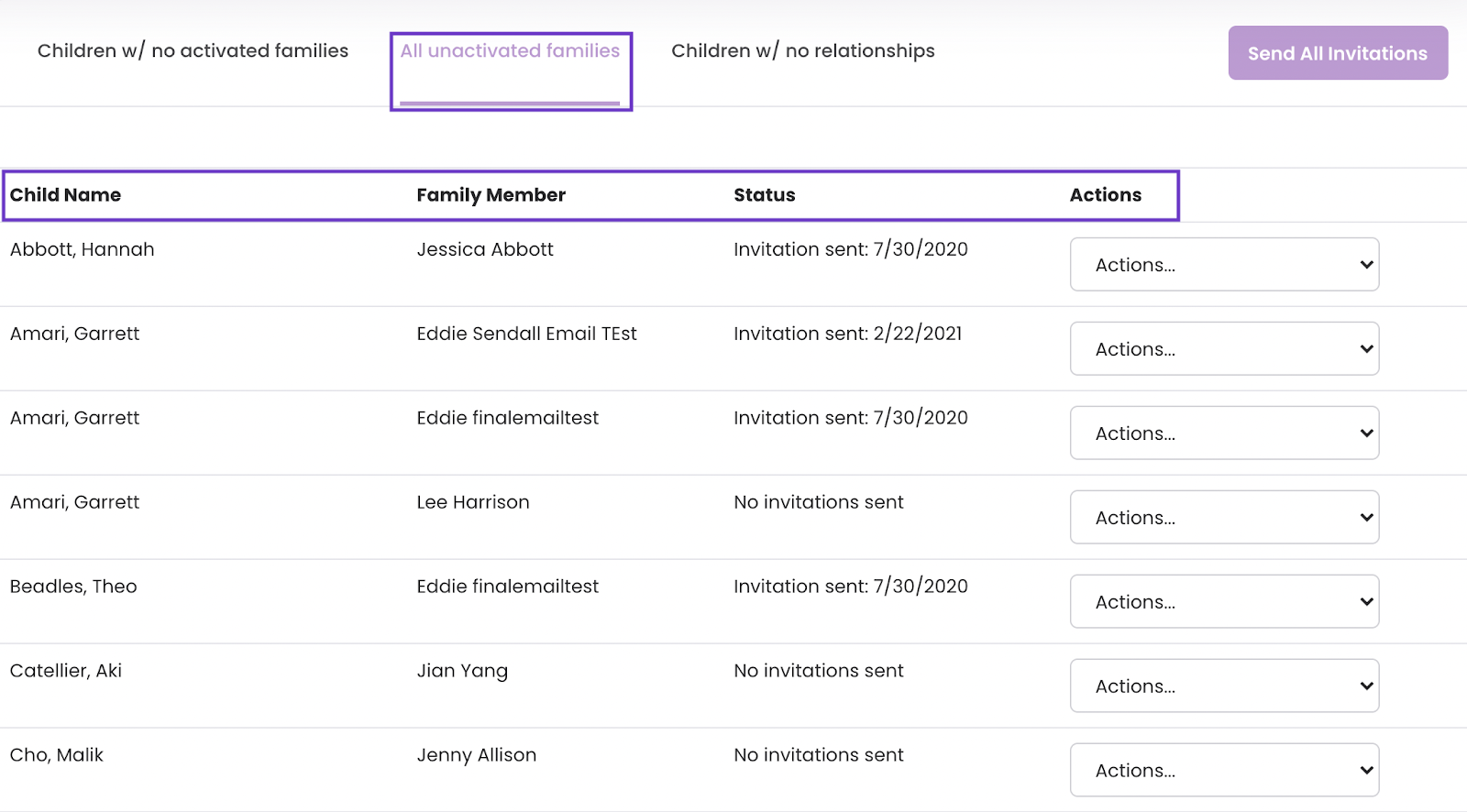
Task: Select child name Abbott, Hannah
Action: point(82,249)
